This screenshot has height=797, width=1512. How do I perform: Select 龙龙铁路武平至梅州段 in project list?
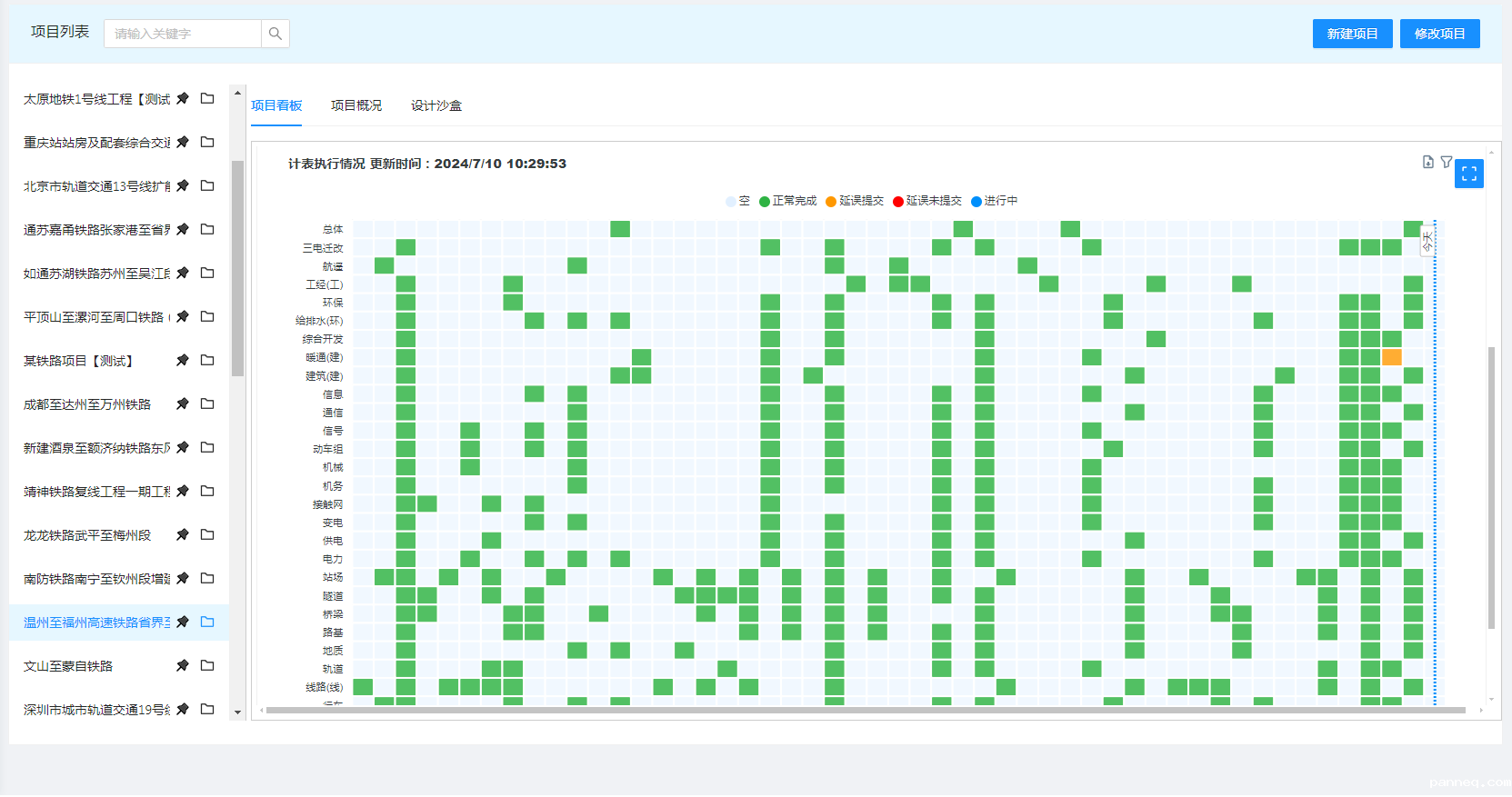pos(87,535)
